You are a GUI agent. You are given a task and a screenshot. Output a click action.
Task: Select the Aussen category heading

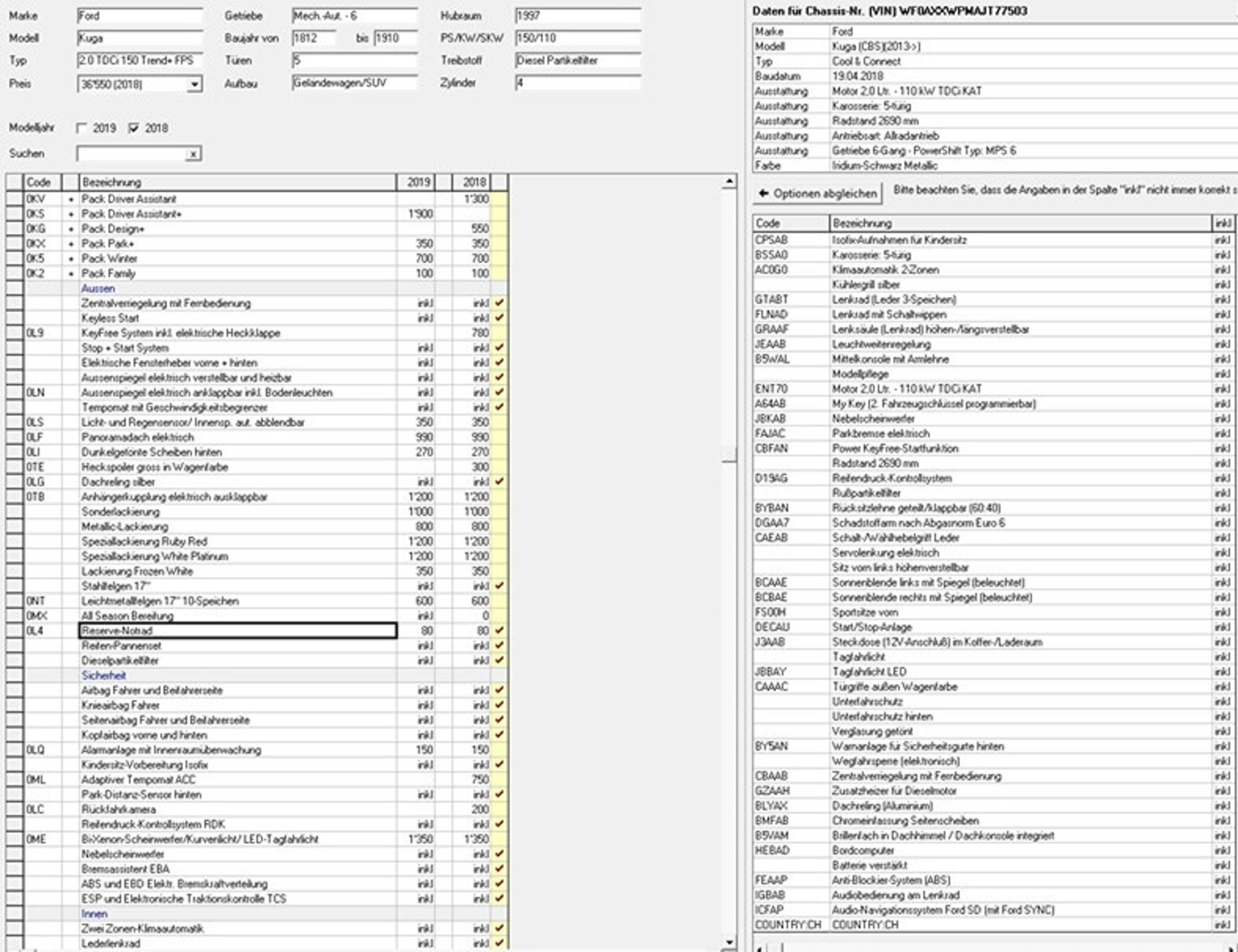pos(98,288)
